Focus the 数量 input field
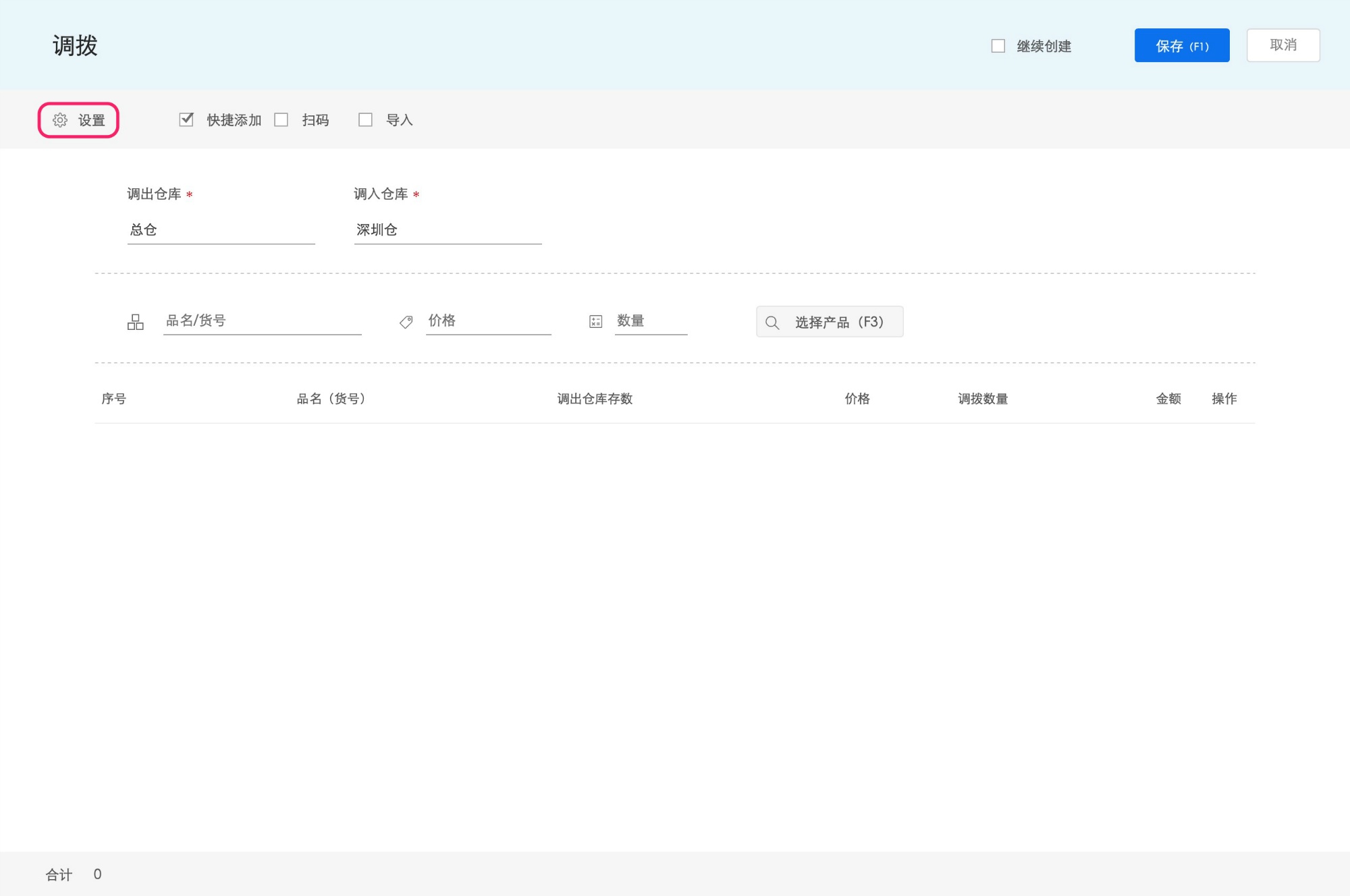 (651, 320)
